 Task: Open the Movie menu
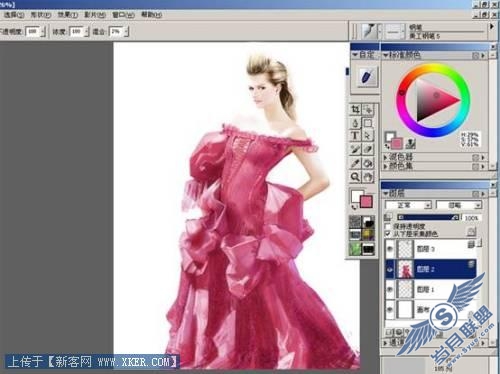(95, 15)
